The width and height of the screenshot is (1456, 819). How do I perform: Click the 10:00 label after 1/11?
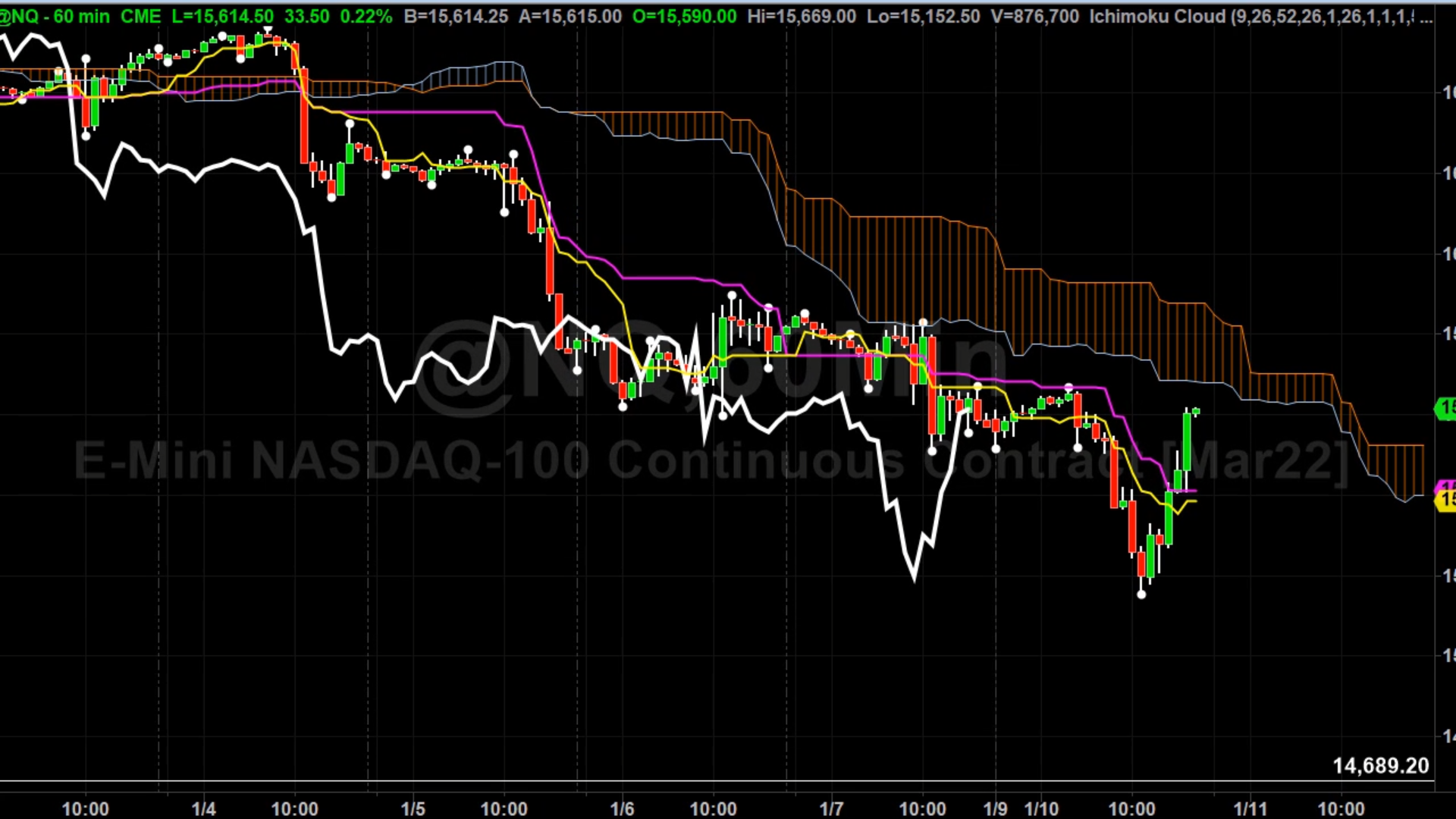coord(1341,808)
